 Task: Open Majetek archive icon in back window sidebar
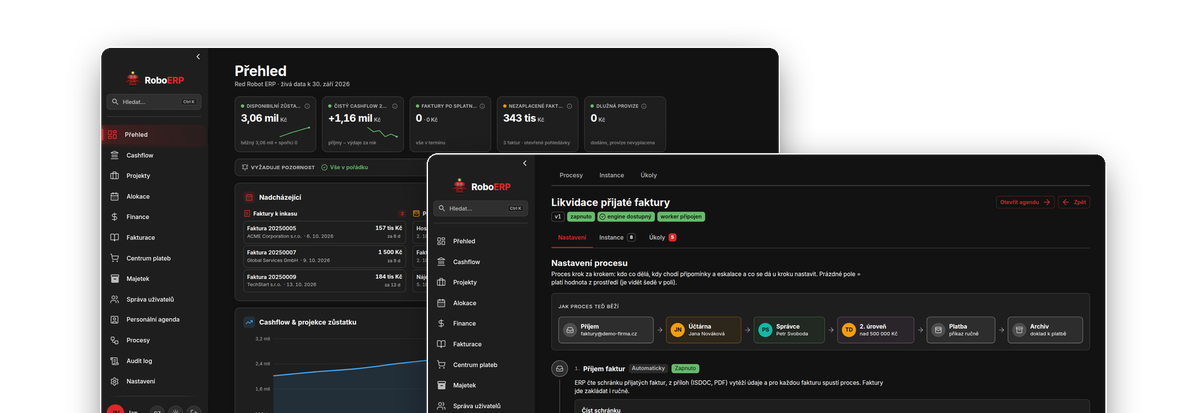tap(114, 278)
